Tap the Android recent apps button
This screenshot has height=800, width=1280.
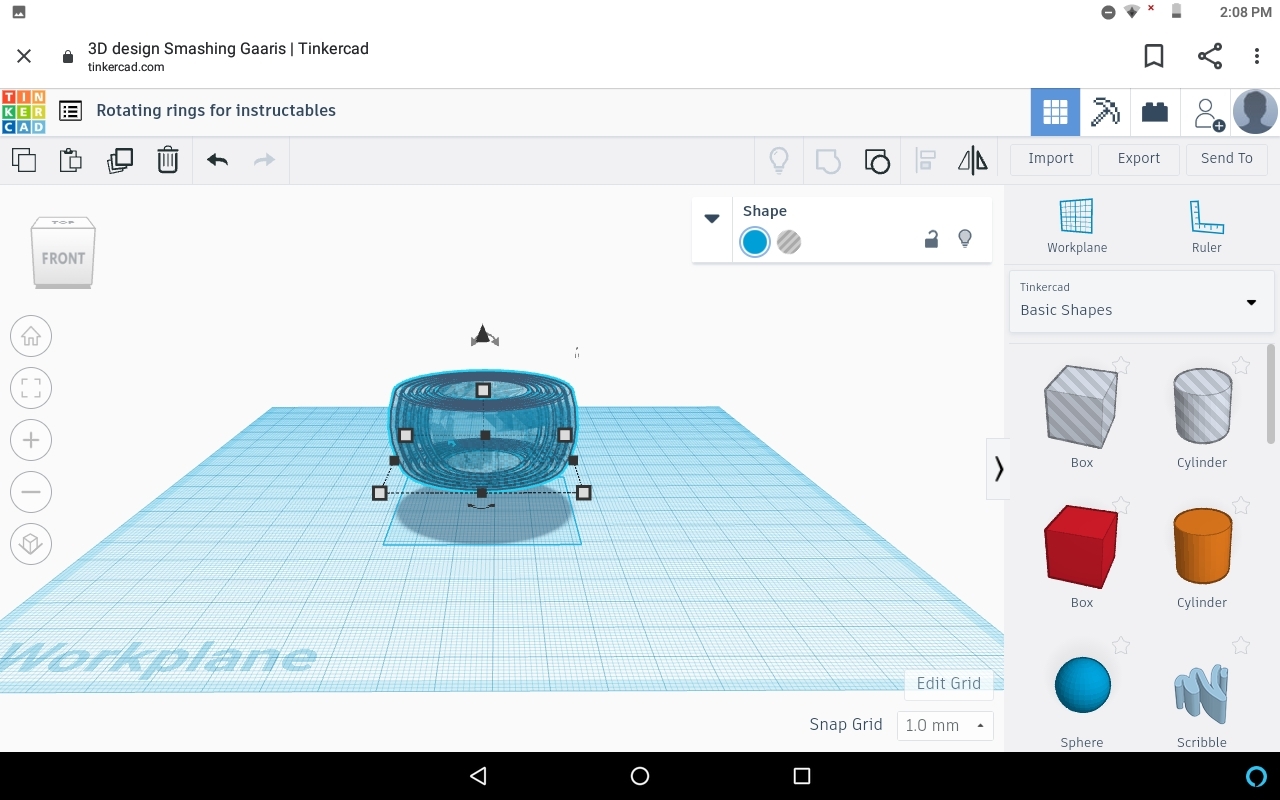(801, 776)
